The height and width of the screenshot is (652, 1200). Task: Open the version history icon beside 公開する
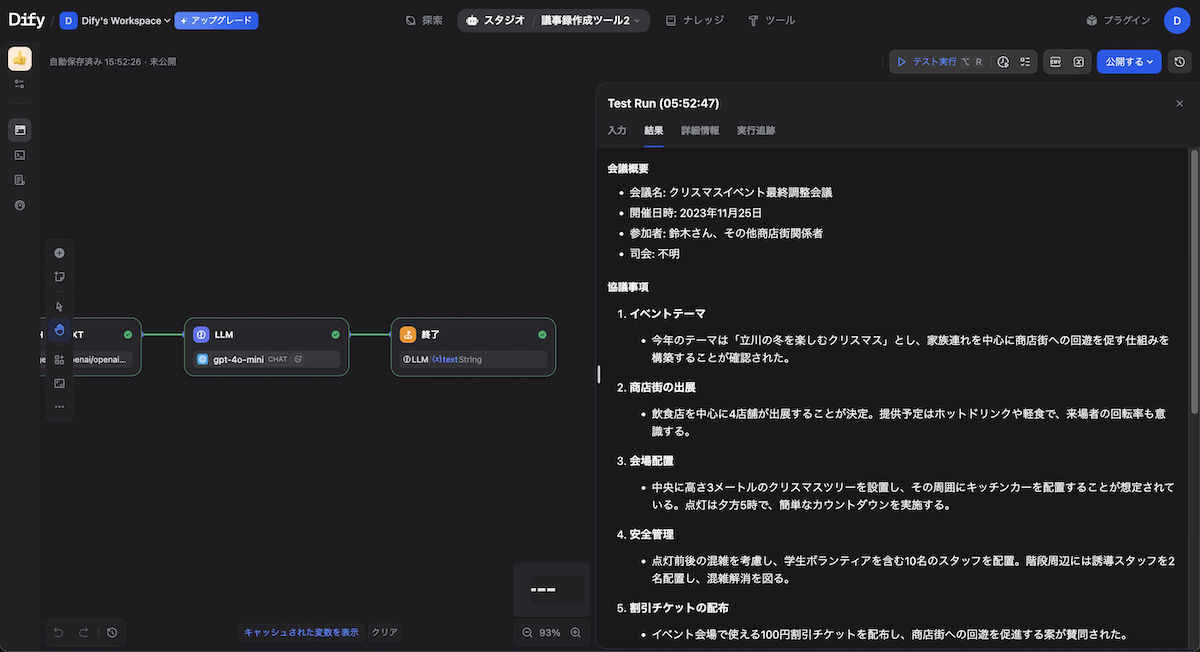coord(1181,62)
